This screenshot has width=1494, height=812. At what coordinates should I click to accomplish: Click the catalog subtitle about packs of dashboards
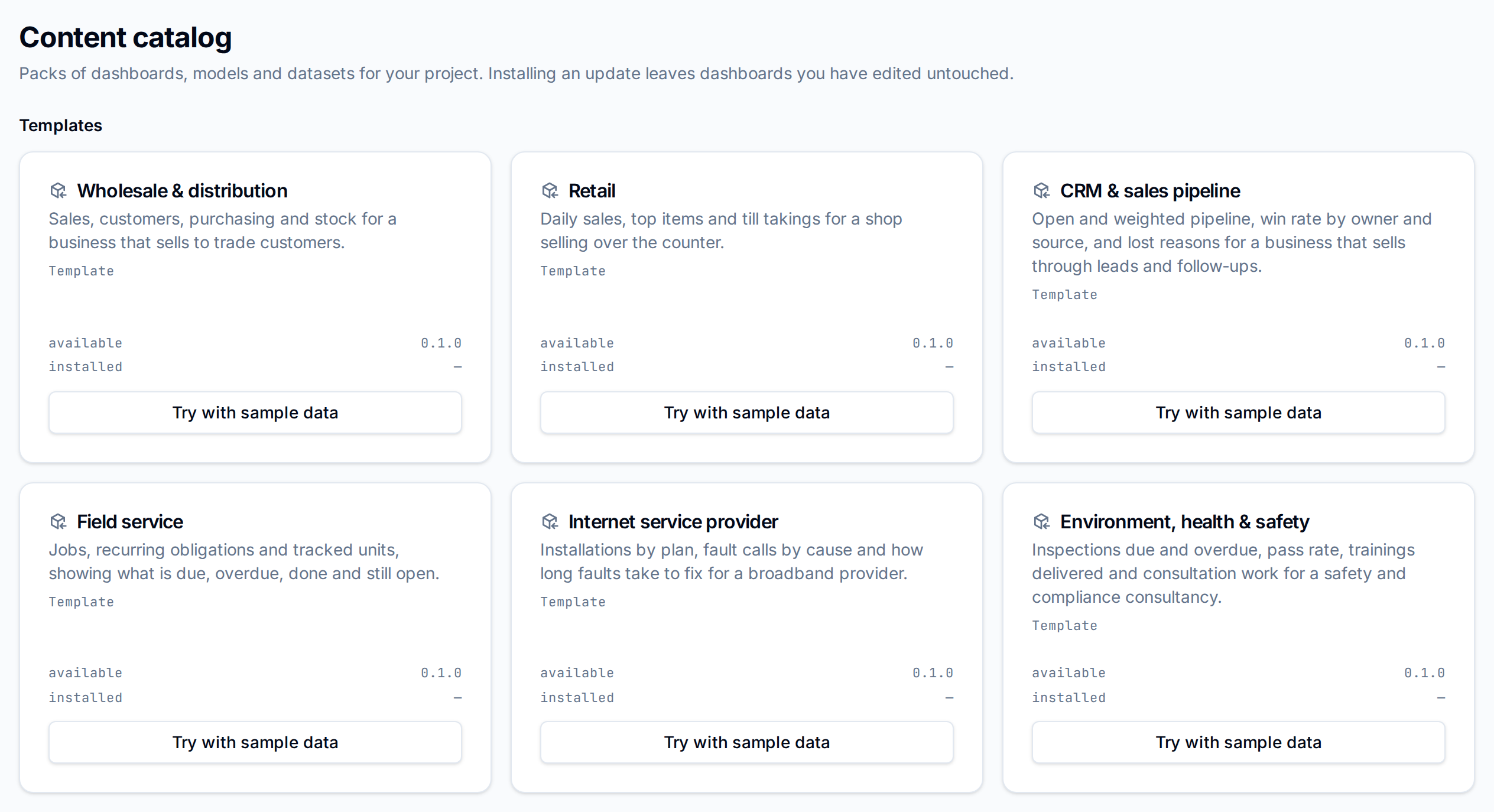tap(516, 73)
